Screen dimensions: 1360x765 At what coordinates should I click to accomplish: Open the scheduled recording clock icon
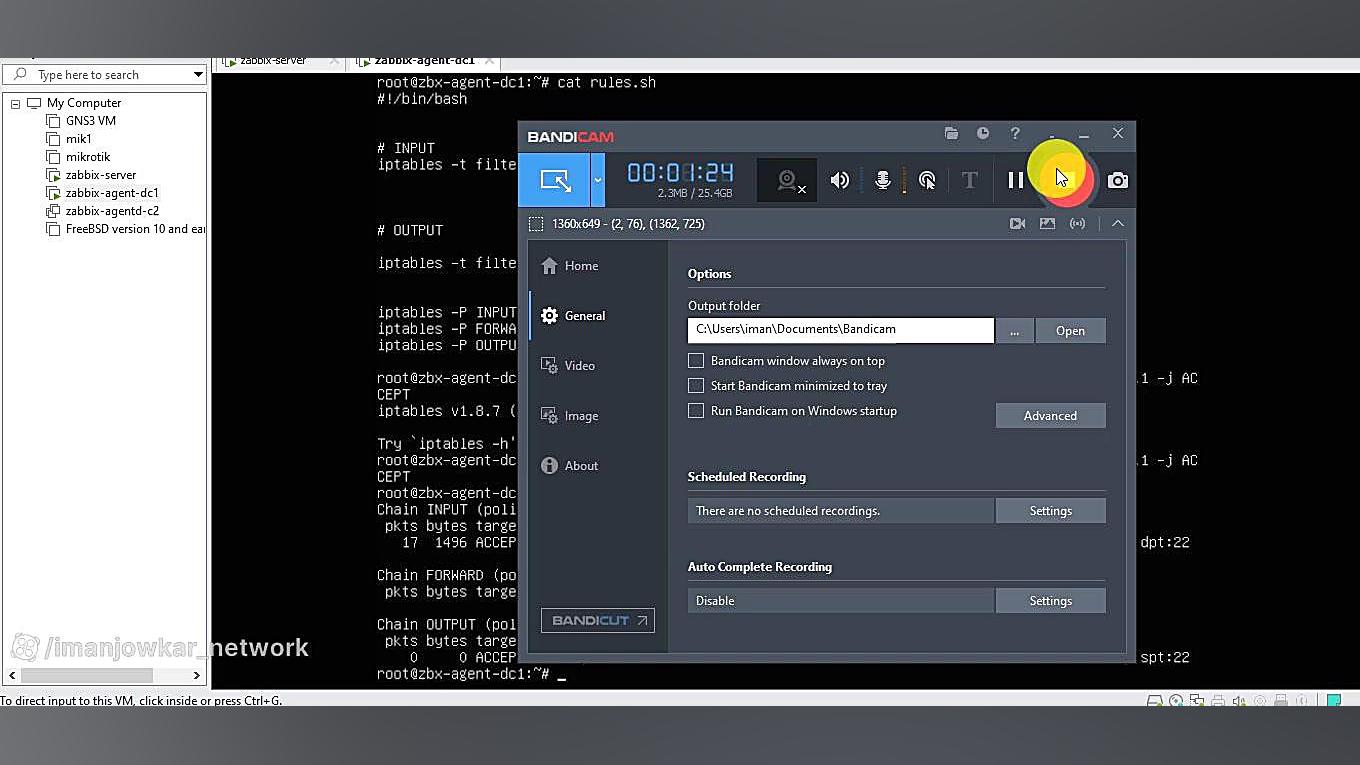pos(983,133)
